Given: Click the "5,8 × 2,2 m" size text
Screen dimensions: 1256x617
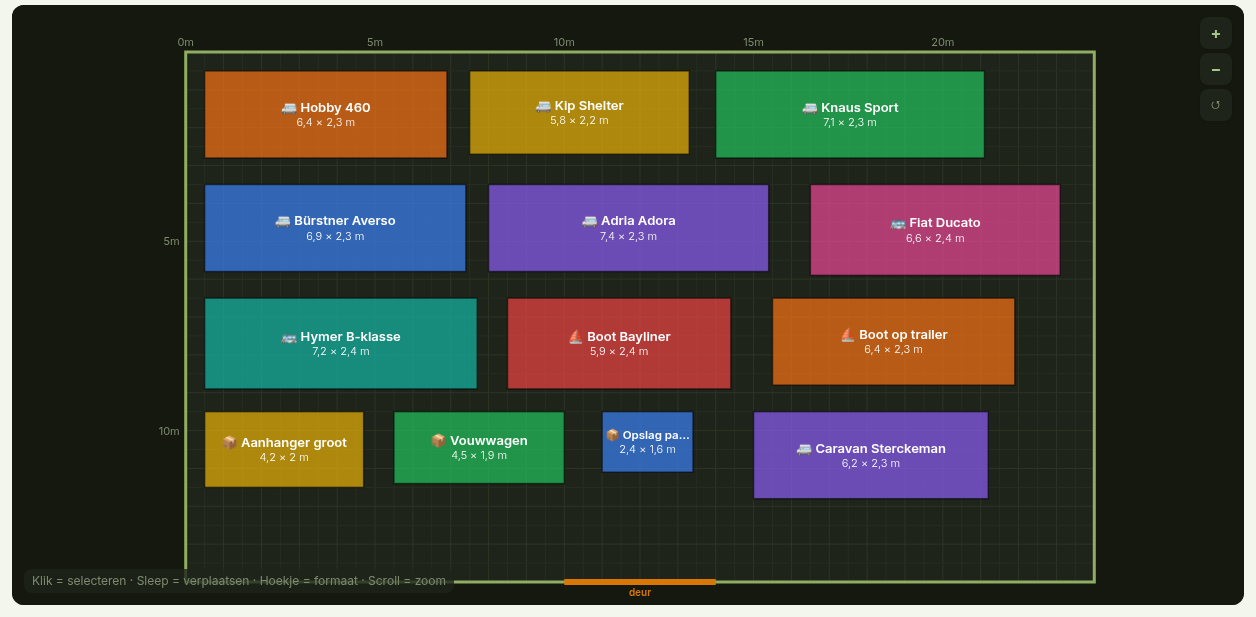Looking at the screenshot, I should [579, 121].
